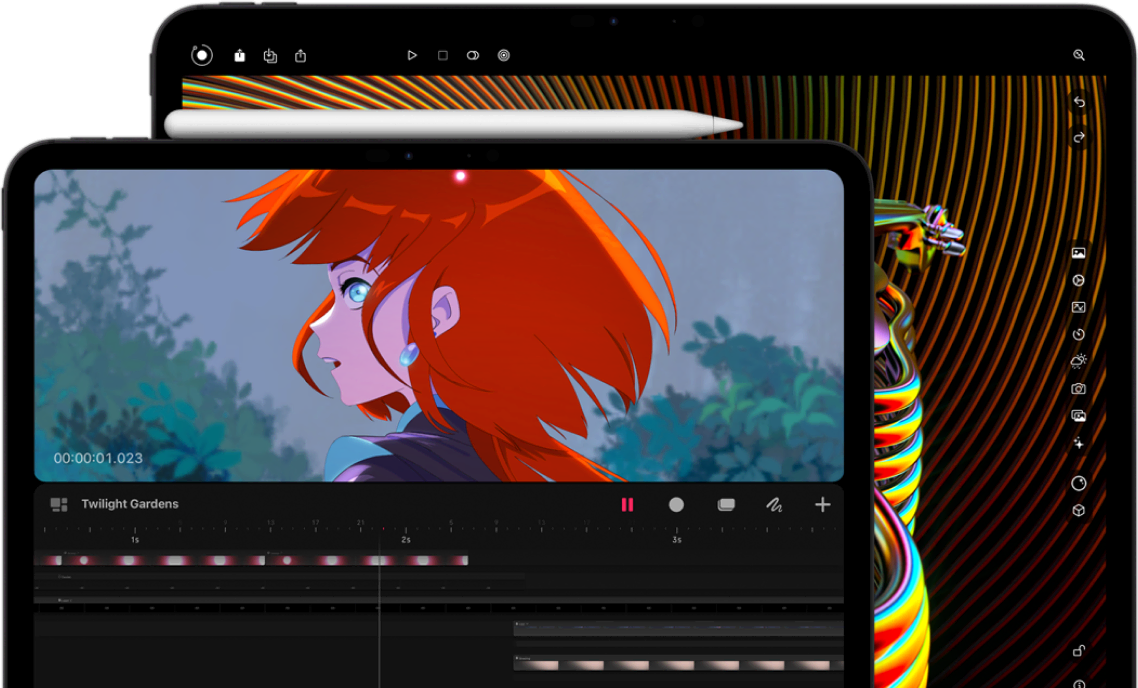The width and height of the screenshot is (1138, 688).
Task: Click the concentric circles target icon
Action: [504, 56]
